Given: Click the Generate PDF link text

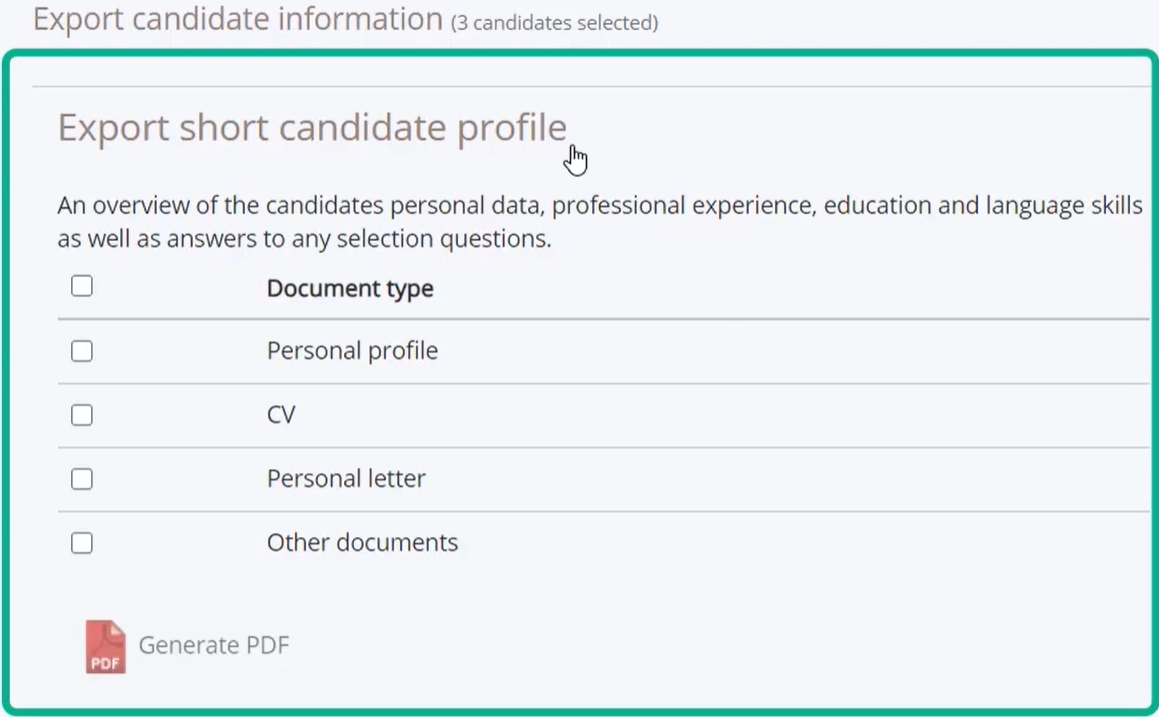Looking at the screenshot, I should (x=214, y=645).
